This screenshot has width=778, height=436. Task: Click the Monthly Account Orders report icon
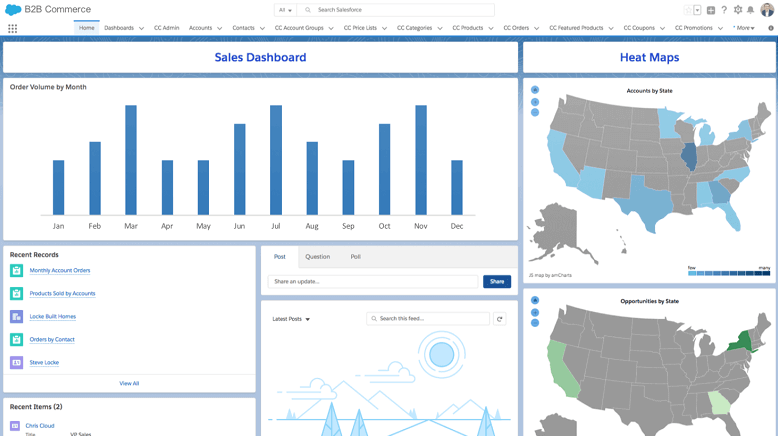[x=16, y=270]
